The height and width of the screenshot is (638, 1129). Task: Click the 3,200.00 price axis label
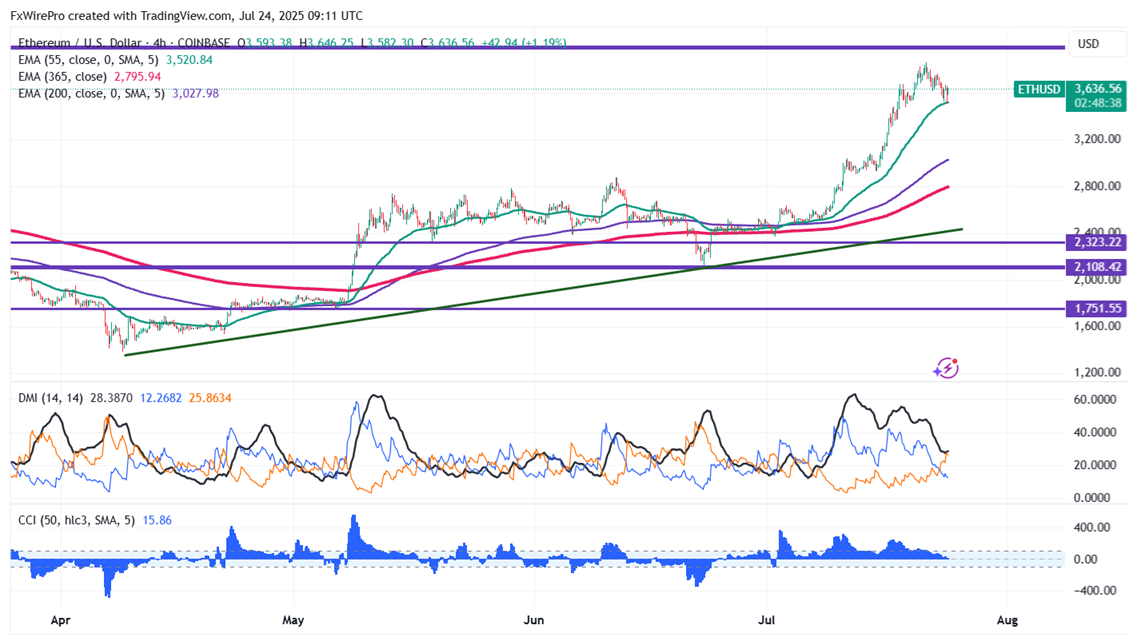1097,139
